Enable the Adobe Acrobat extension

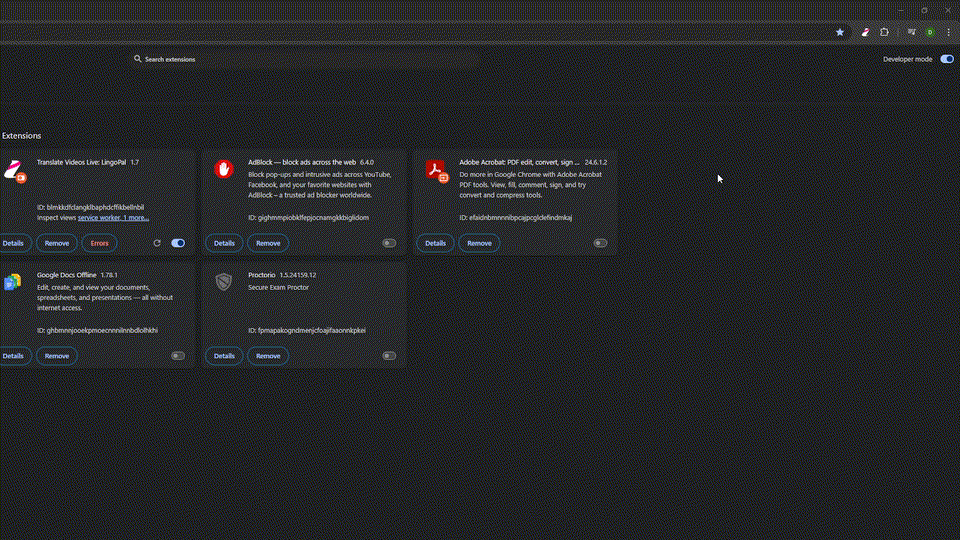(601, 243)
